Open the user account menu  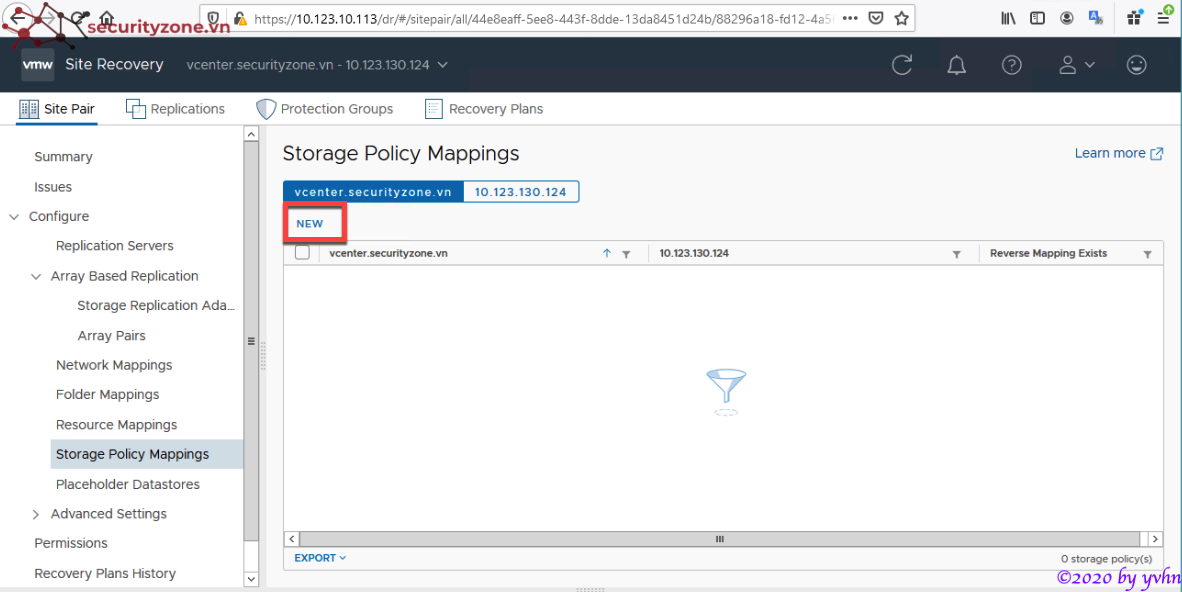(1076, 66)
